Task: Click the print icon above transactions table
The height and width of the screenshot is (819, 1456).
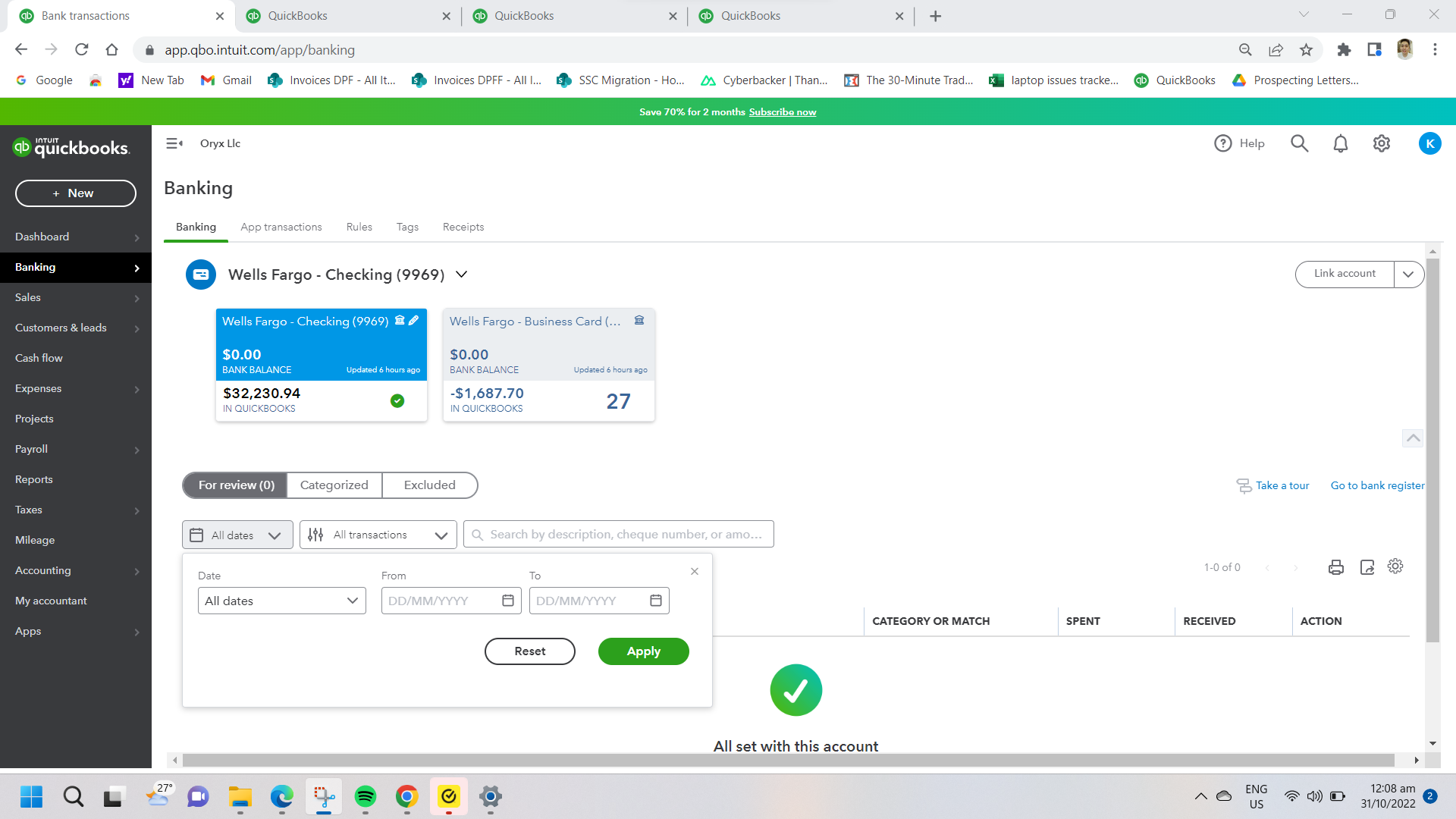Action: pyautogui.click(x=1336, y=567)
